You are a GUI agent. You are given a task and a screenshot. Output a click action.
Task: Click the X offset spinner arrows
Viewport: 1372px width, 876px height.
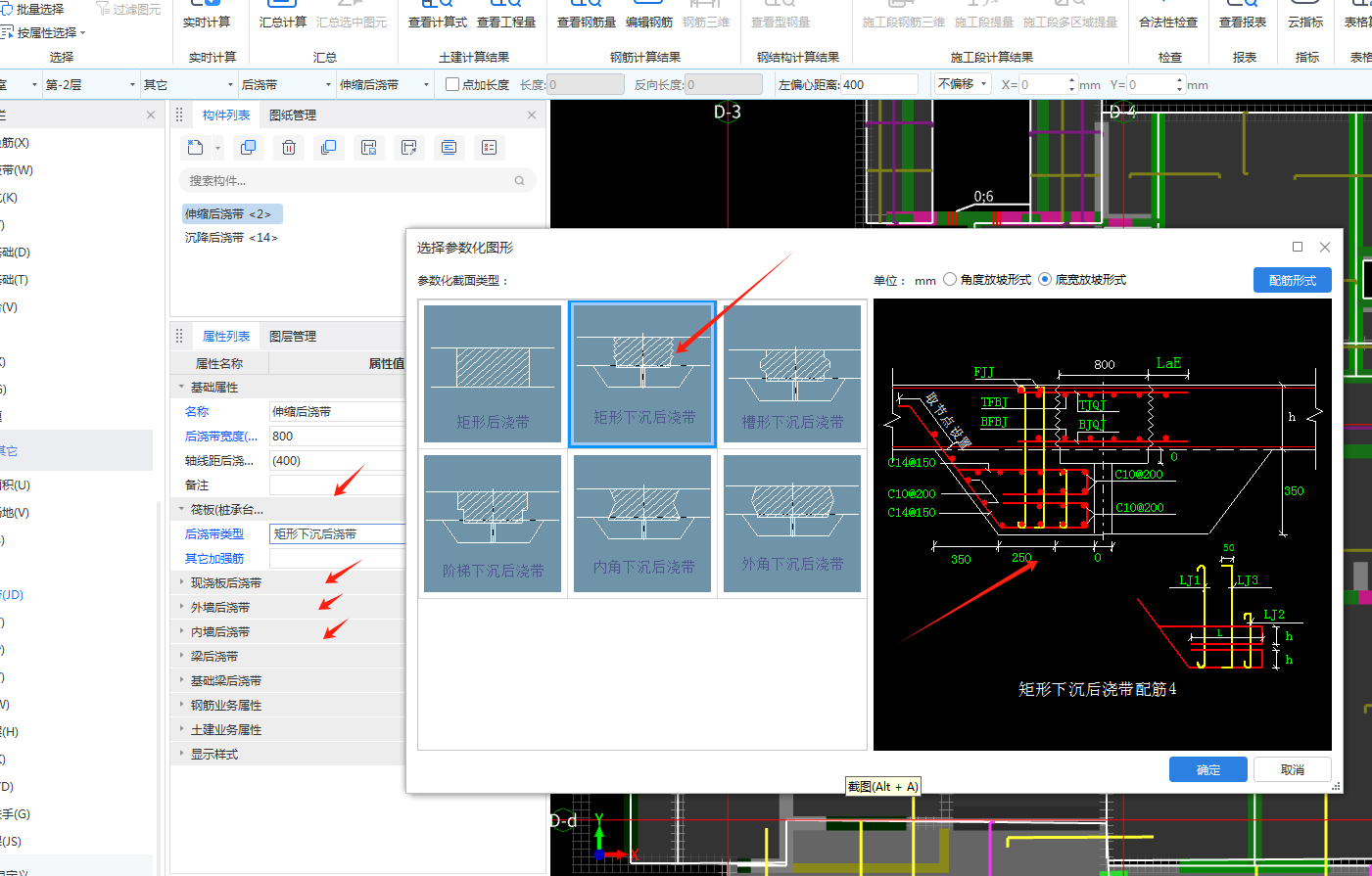1071,85
